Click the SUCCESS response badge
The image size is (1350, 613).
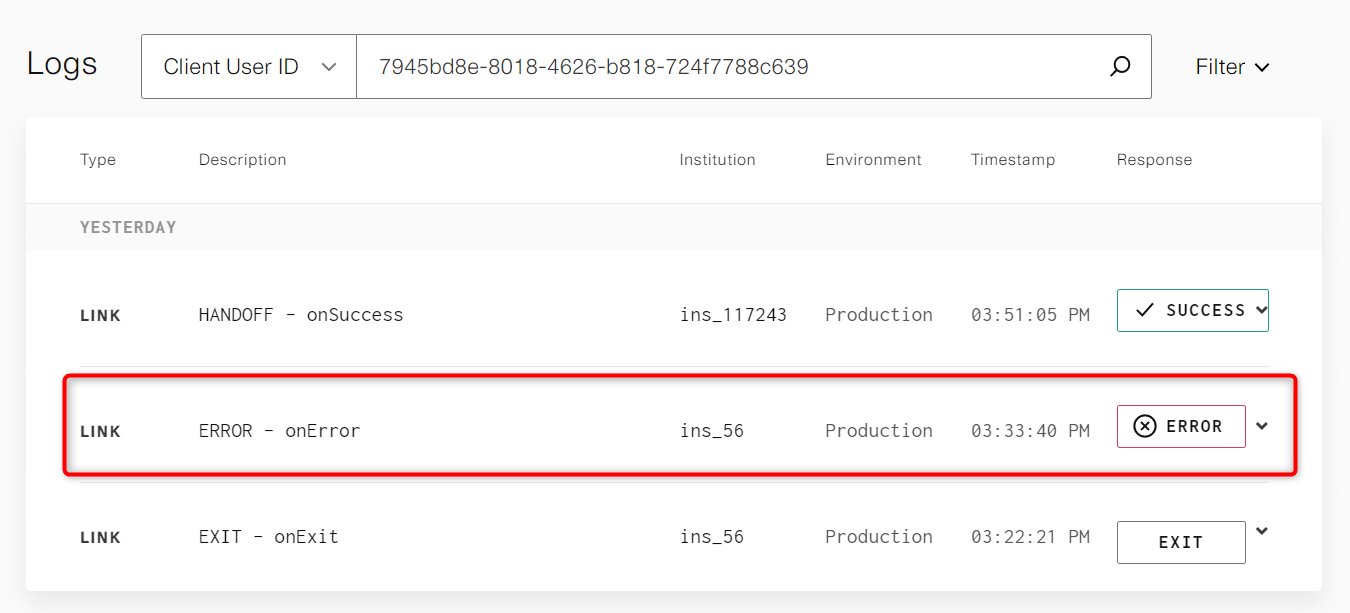click(1193, 310)
